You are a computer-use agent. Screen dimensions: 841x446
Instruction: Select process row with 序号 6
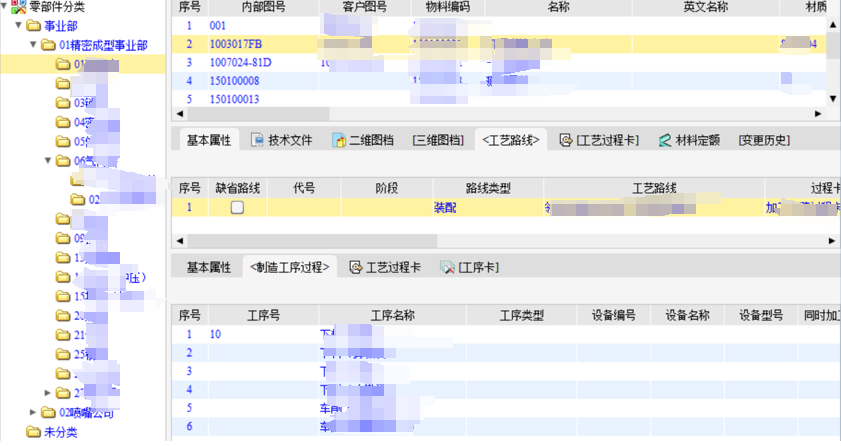pyautogui.click(x=506, y=427)
